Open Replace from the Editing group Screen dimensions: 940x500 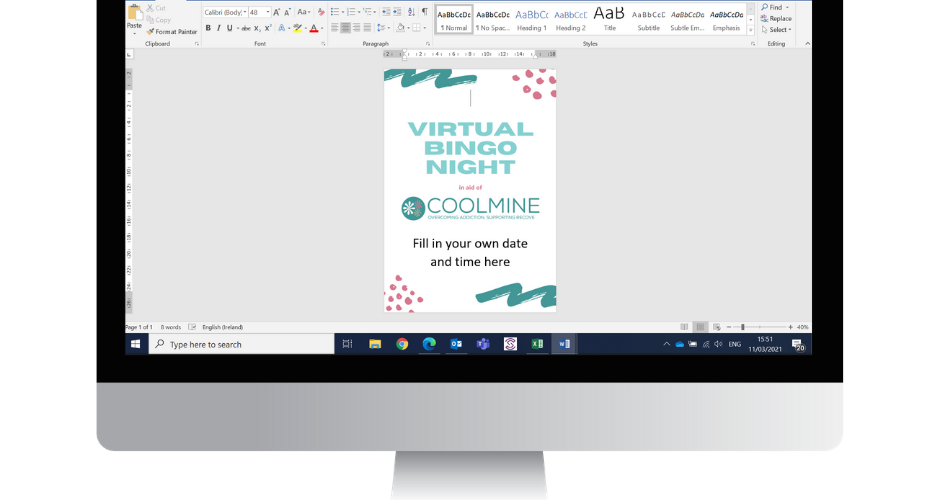tap(776, 19)
